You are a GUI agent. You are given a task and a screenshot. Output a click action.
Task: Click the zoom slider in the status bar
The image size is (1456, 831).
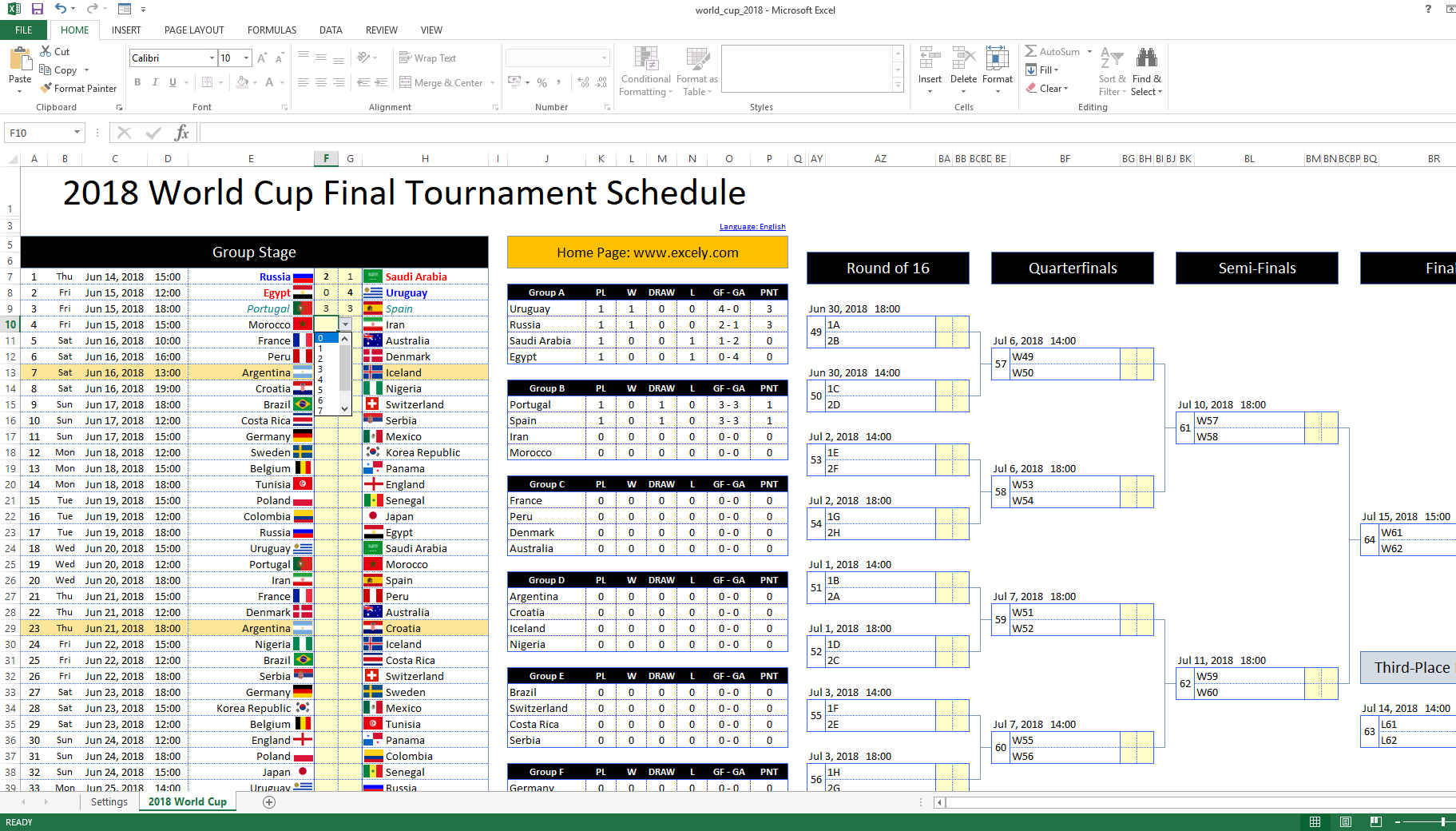[x=1422, y=821]
